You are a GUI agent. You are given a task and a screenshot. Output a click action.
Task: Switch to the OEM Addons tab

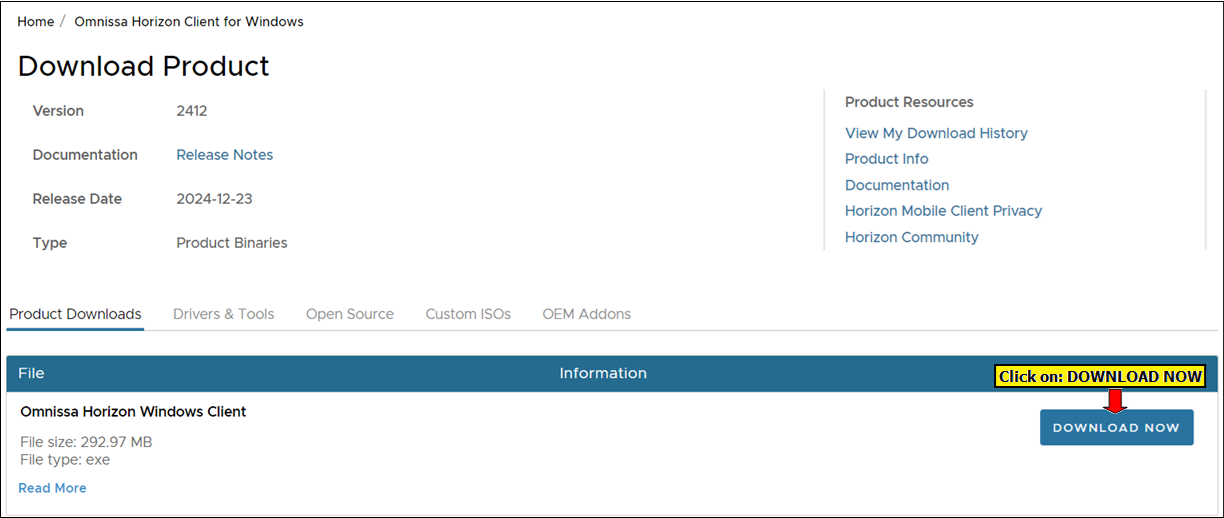tap(587, 314)
